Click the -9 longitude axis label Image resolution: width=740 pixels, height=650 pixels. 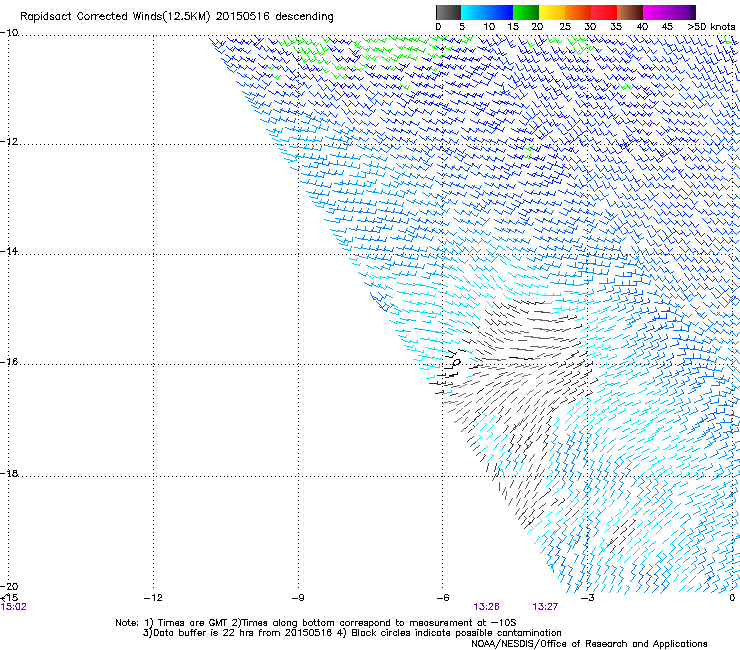point(298,598)
